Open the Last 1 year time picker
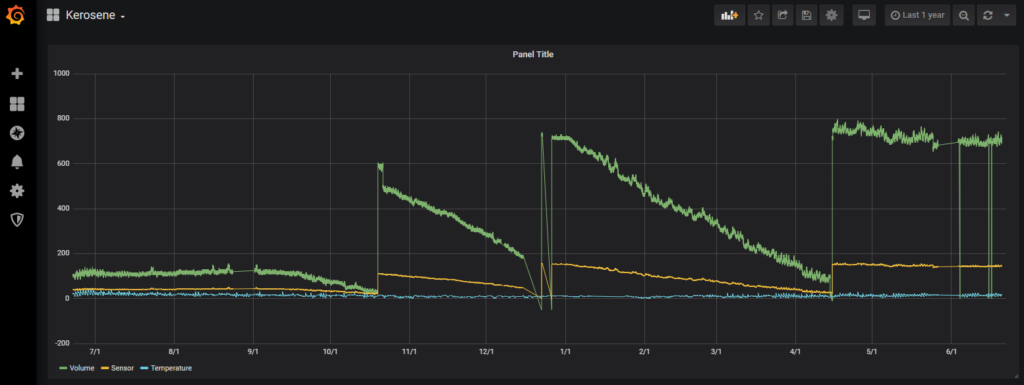Viewport: 1024px width, 385px height. tap(918, 15)
